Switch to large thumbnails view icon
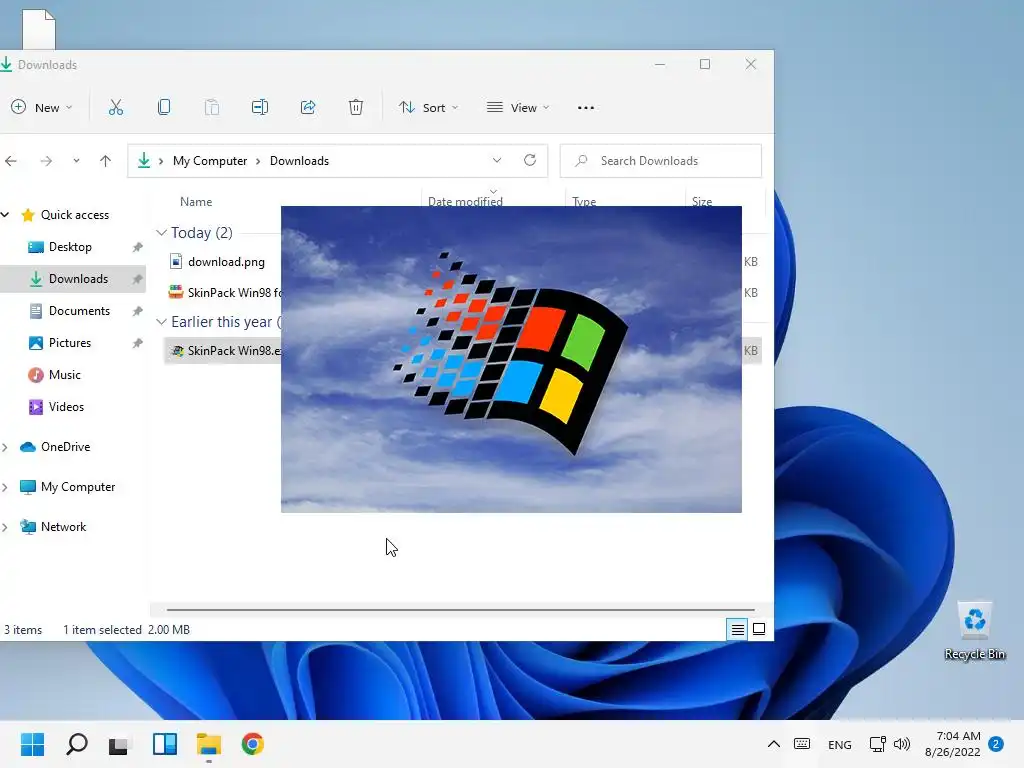Image resolution: width=1024 pixels, height=768 pixels. 759,629
